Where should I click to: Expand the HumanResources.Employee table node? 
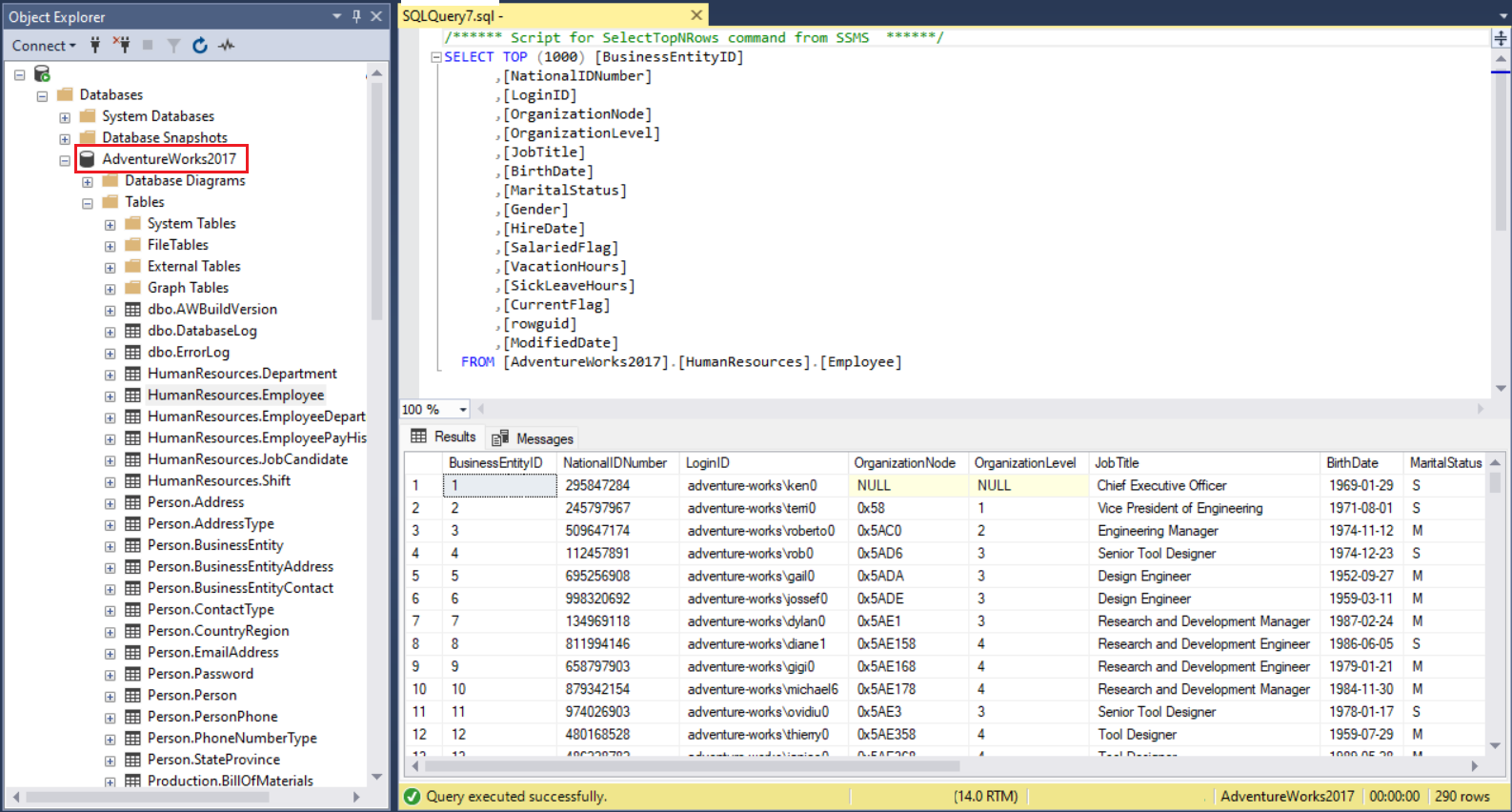110,396
